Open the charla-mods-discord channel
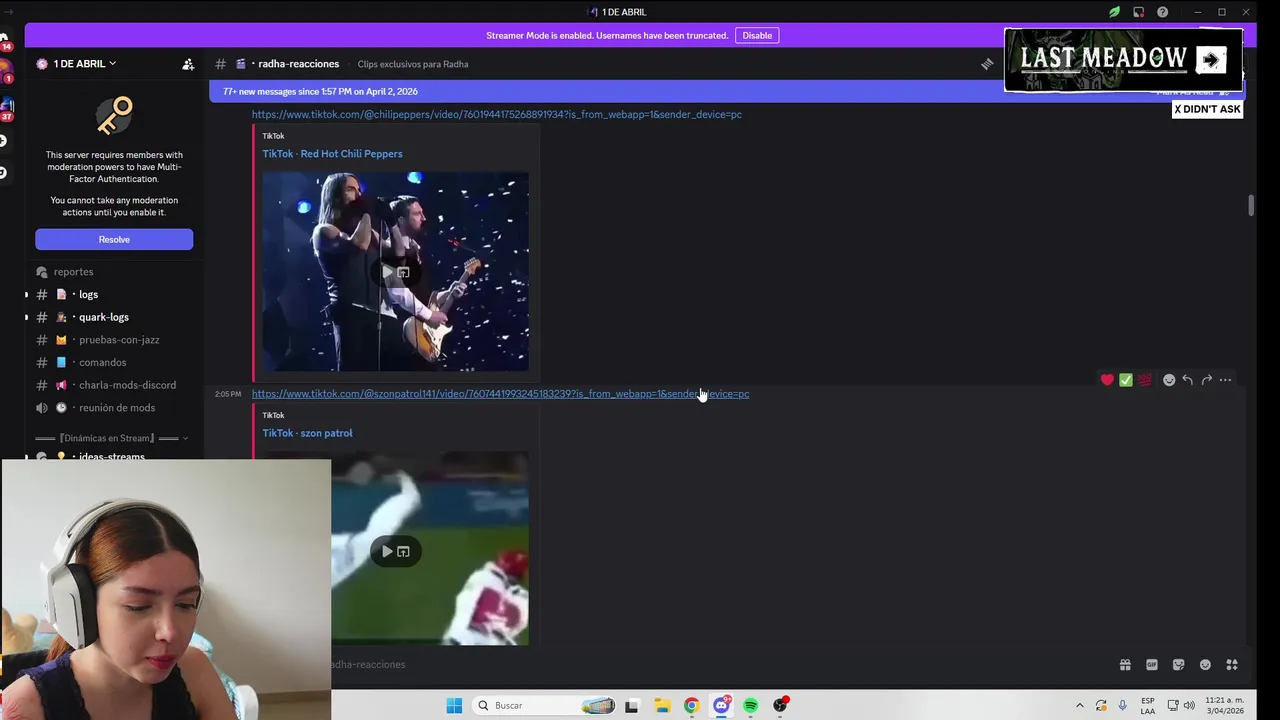The image size is (1280, 720). (x=127, y=385)
